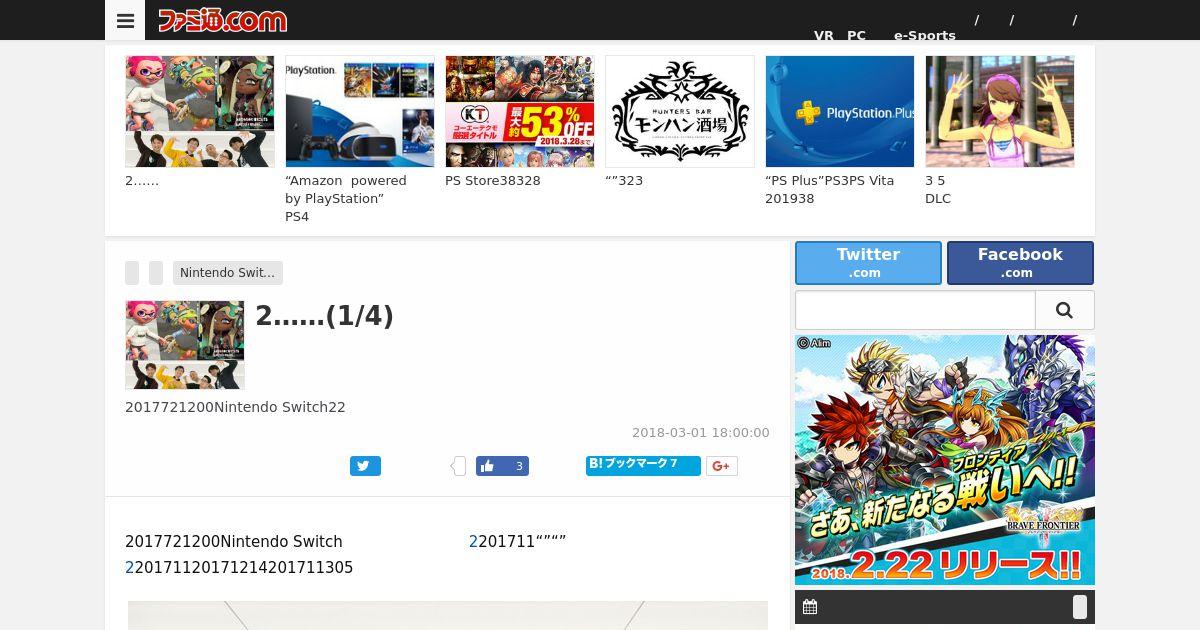Click the first small gray tag
The width and height of the screenshot is (1200, 630).
[132, 273]
